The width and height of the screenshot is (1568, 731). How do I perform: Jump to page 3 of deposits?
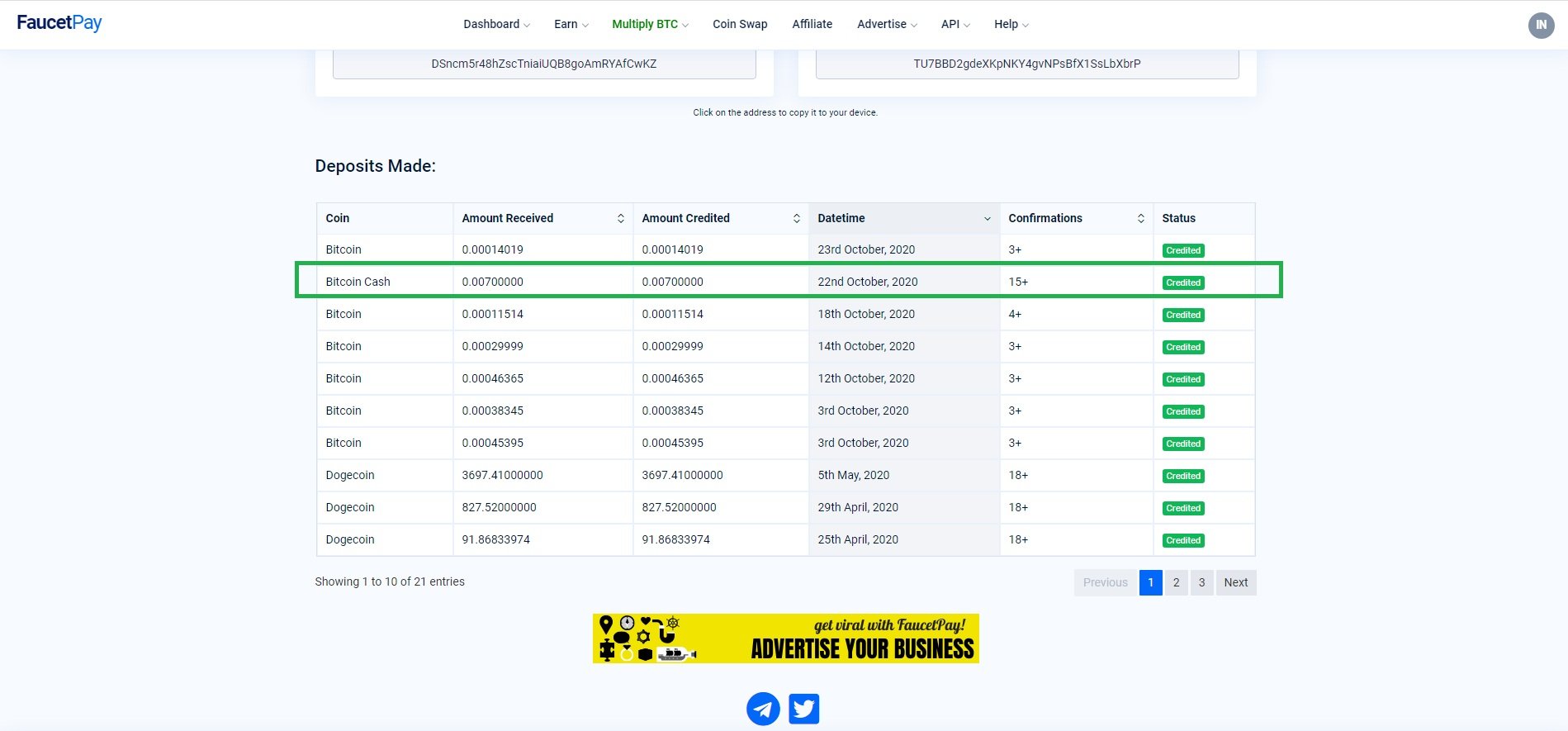point(1201,582)
